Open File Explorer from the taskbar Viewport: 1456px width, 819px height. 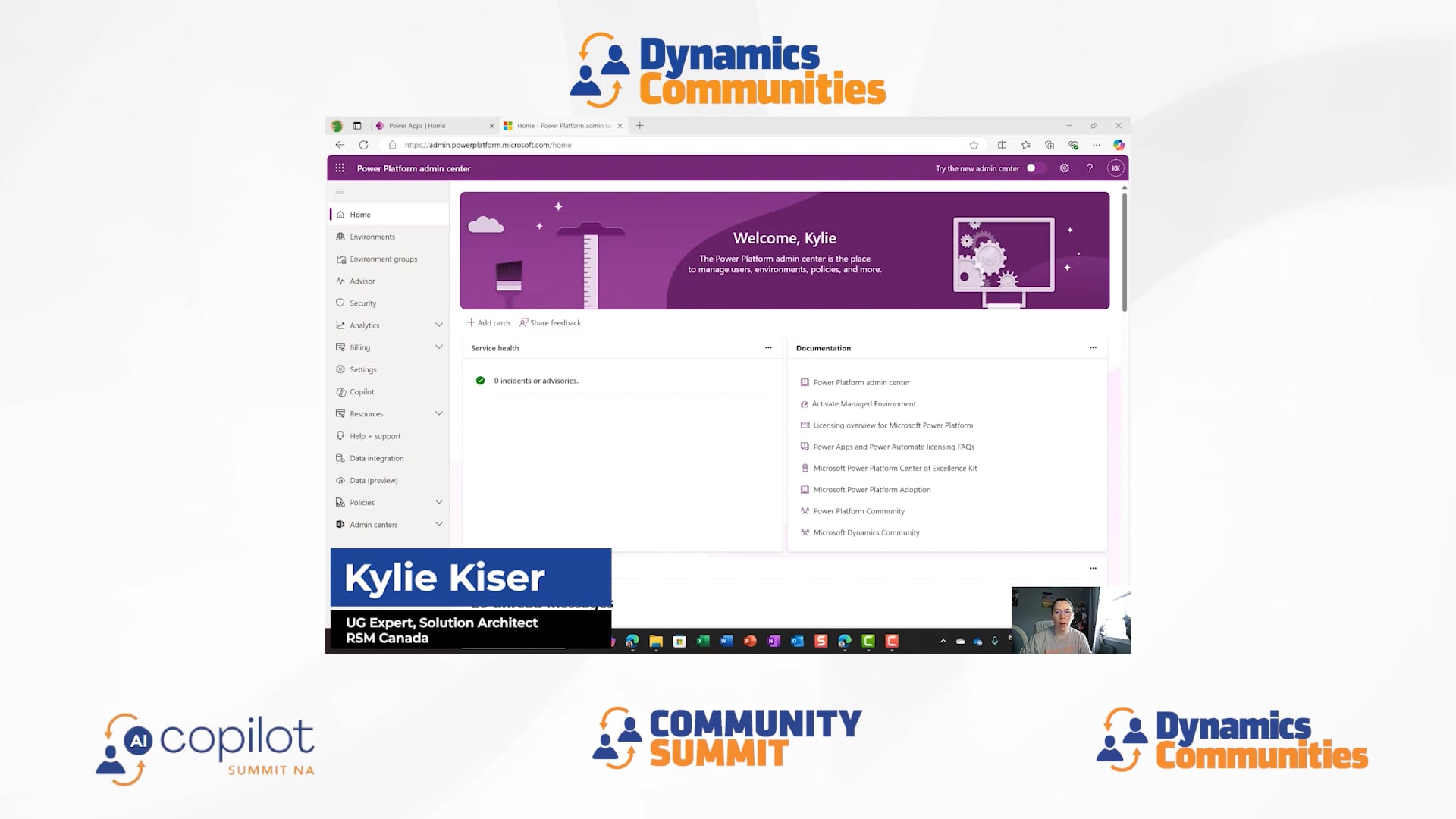pos(656,641)
